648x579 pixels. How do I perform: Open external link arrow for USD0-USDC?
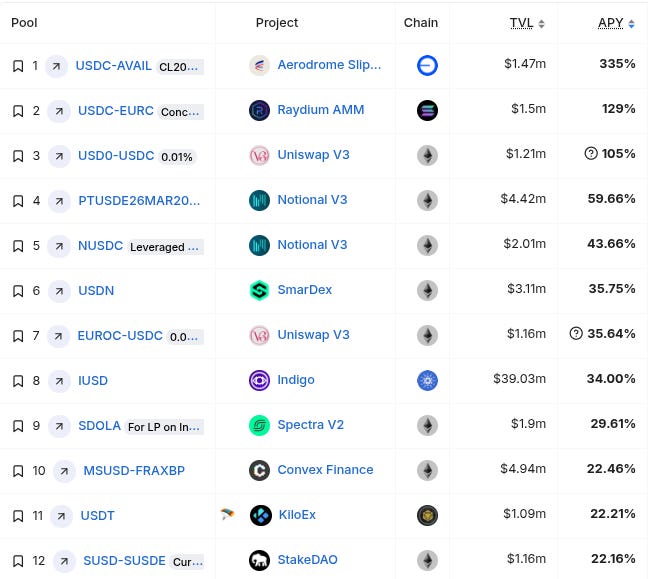(x=59, y=156)
